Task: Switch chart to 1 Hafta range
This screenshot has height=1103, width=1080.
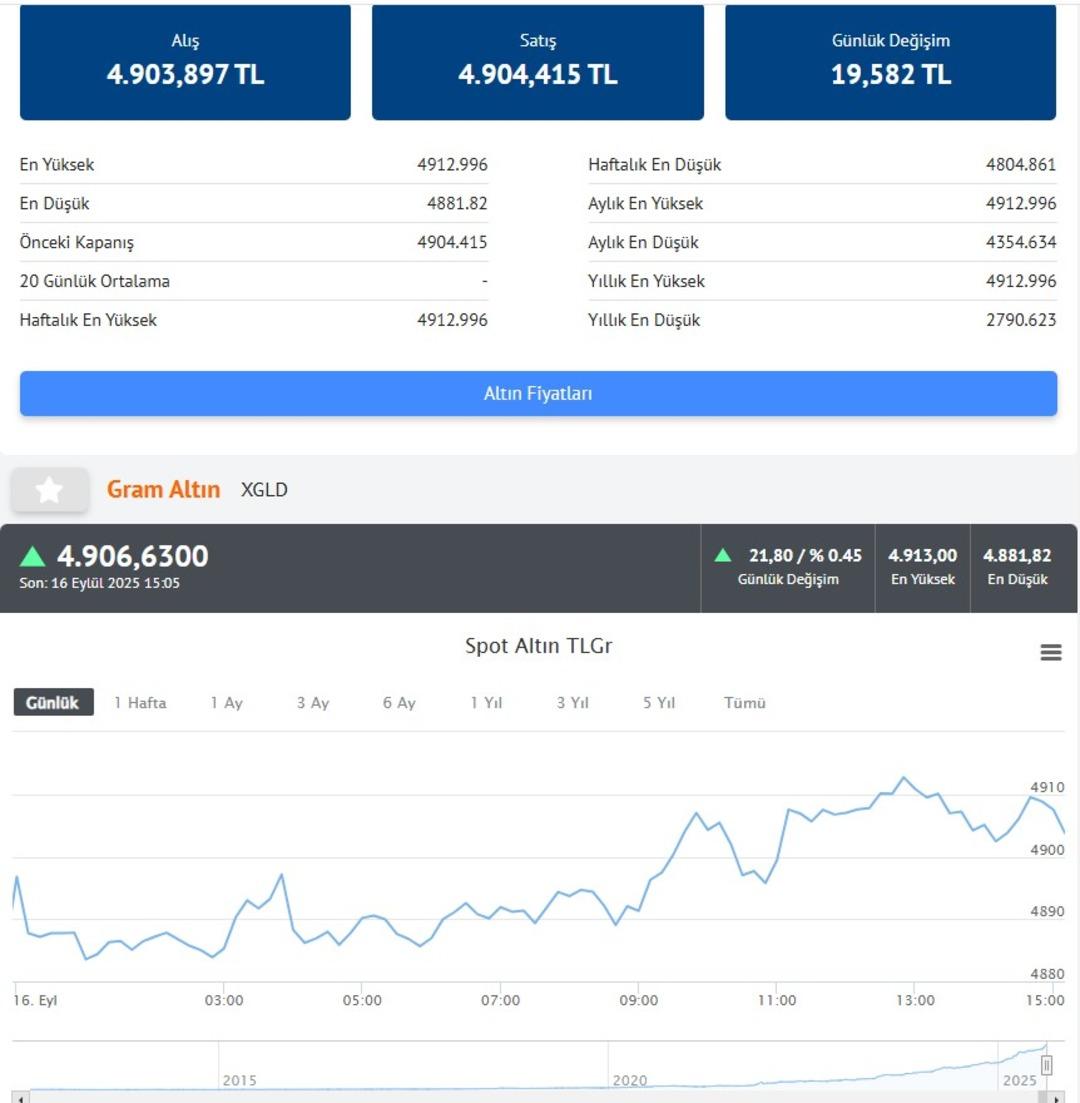Action: click(140, 702)
